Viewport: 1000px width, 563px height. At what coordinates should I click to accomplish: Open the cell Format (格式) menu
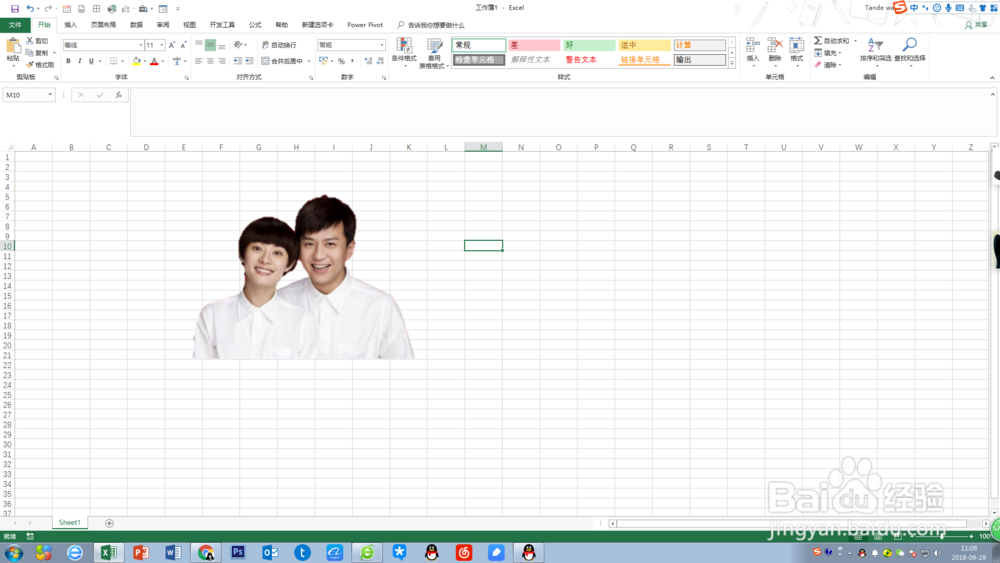[x=797, y=50]
